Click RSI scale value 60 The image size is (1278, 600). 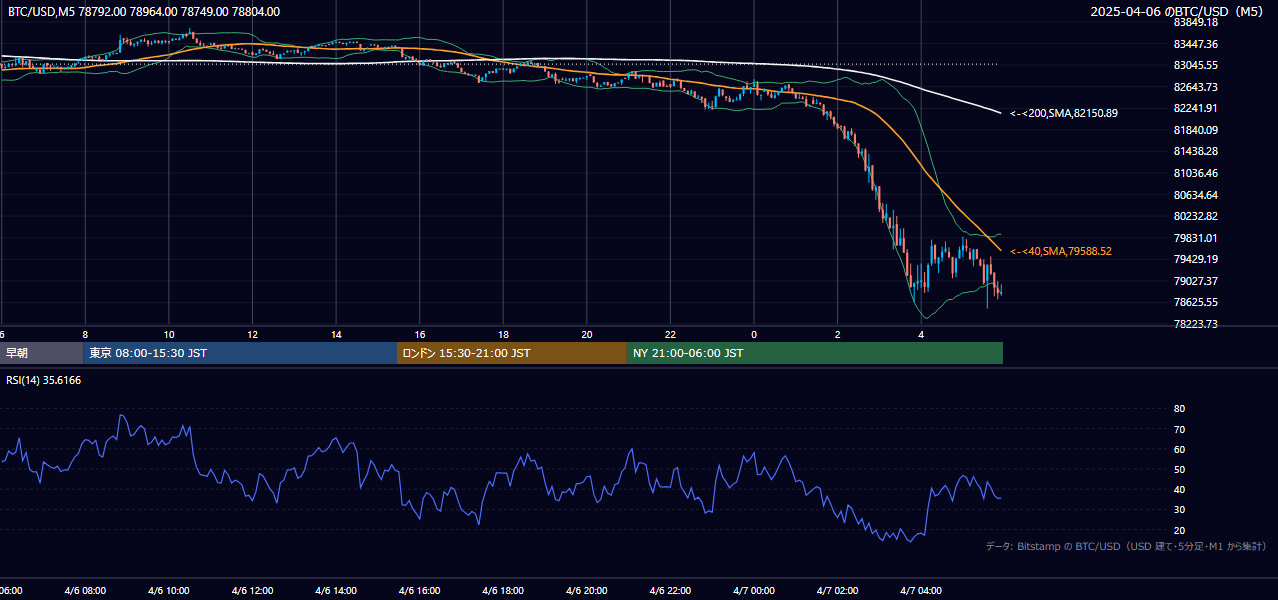click(x=1179, y=449)
